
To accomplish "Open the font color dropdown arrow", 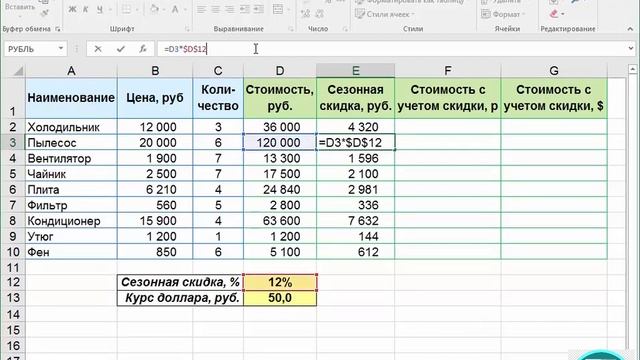I will [184, 9].
